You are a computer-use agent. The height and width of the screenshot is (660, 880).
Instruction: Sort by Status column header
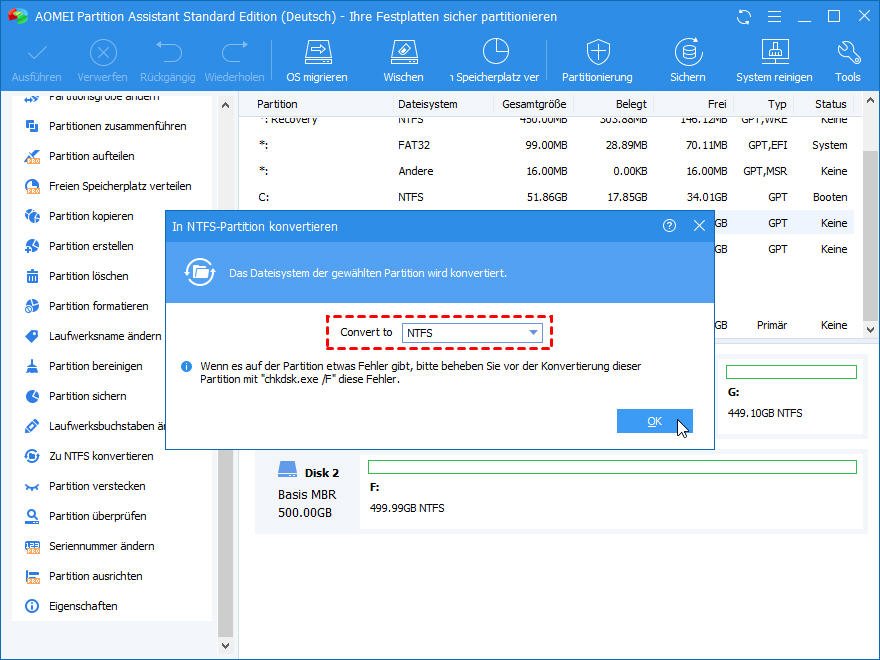tap(831, 104)
